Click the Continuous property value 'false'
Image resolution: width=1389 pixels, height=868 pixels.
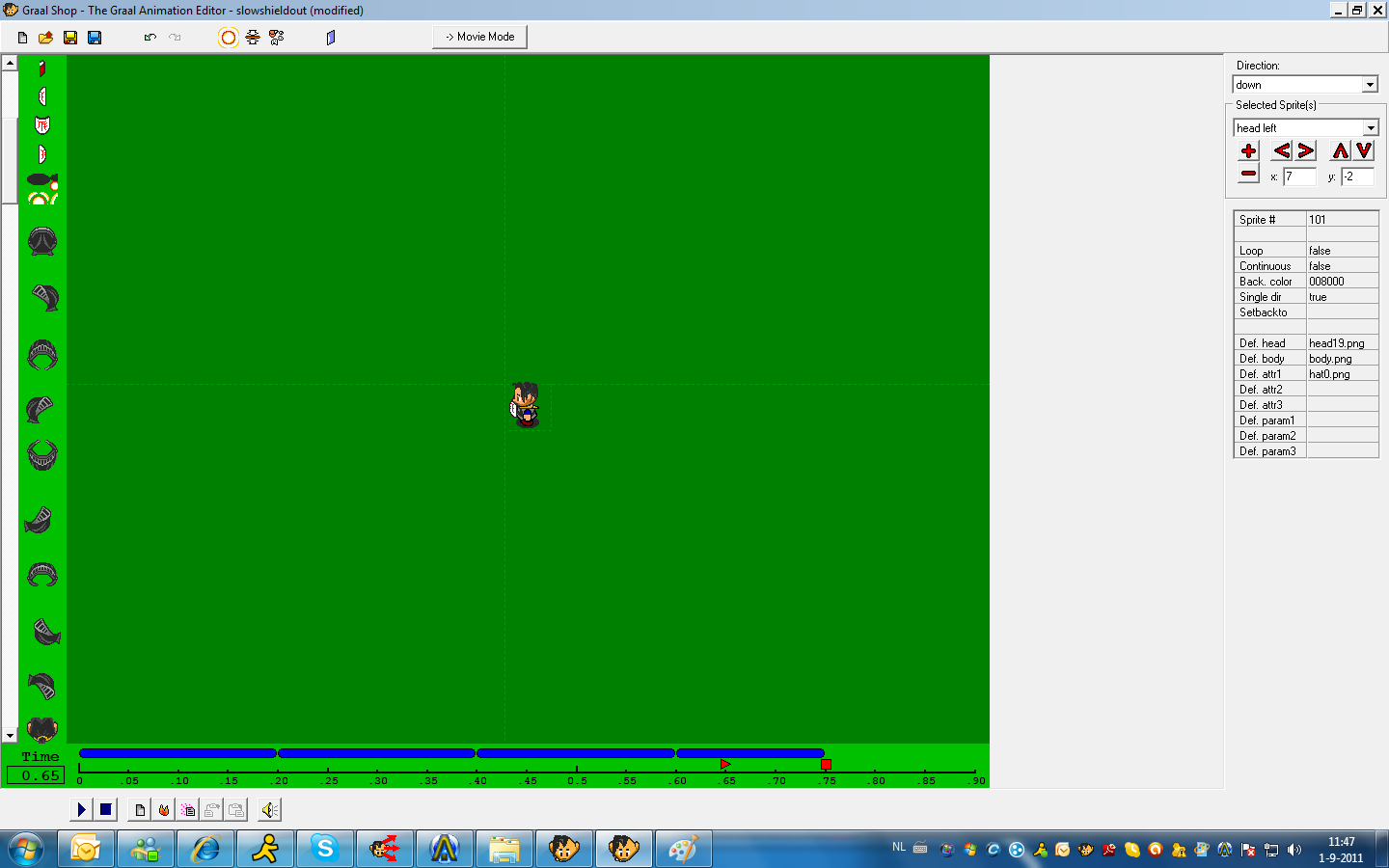(1341, 266)
